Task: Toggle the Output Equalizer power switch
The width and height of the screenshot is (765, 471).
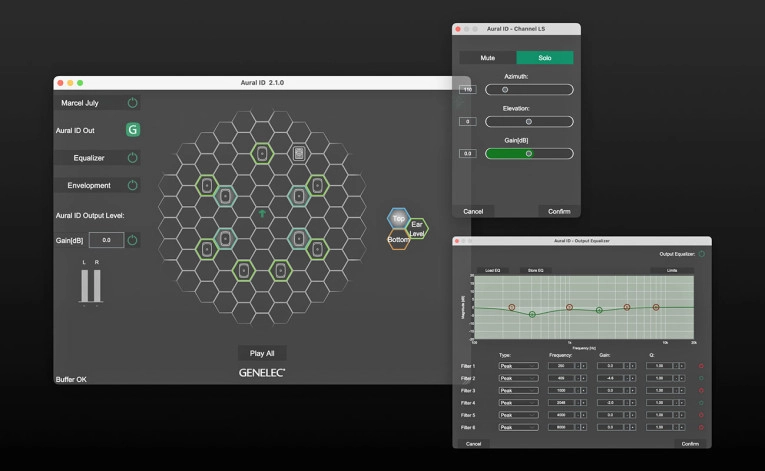Action: tap(702, 254)
